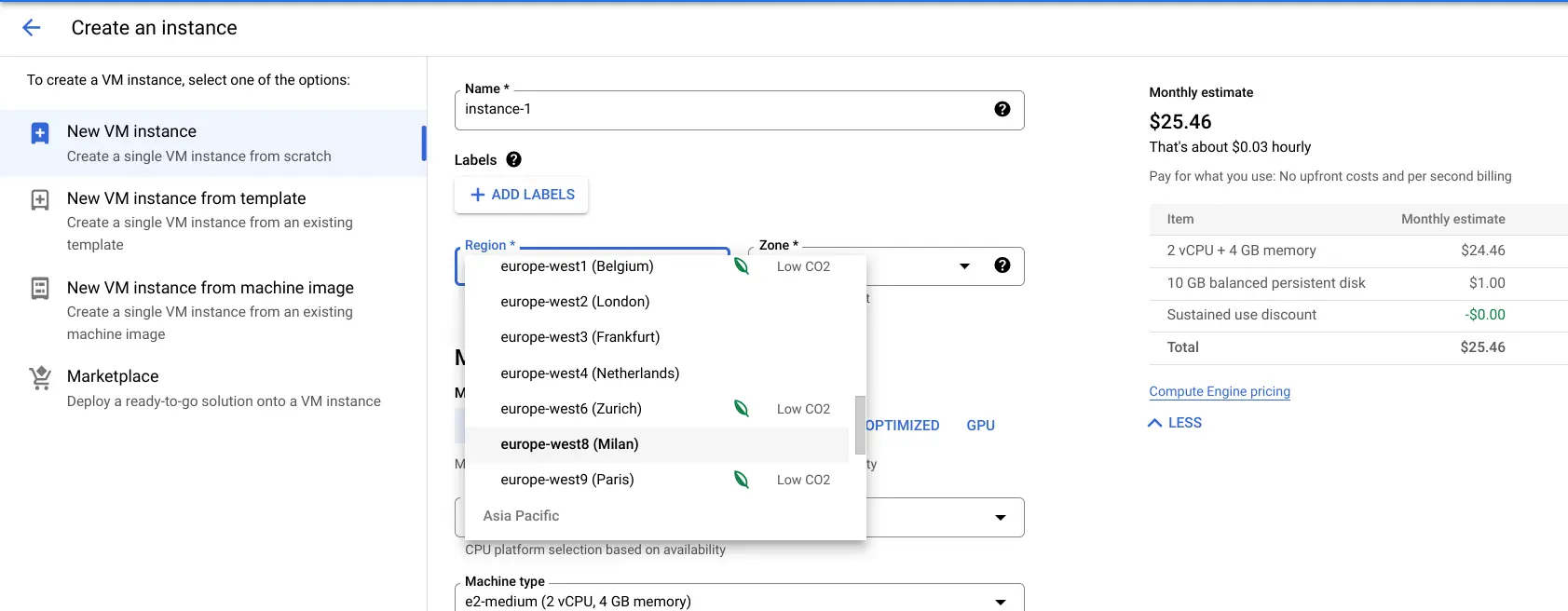Click the Region field label

pyautogui.click(x=490, y=245)
